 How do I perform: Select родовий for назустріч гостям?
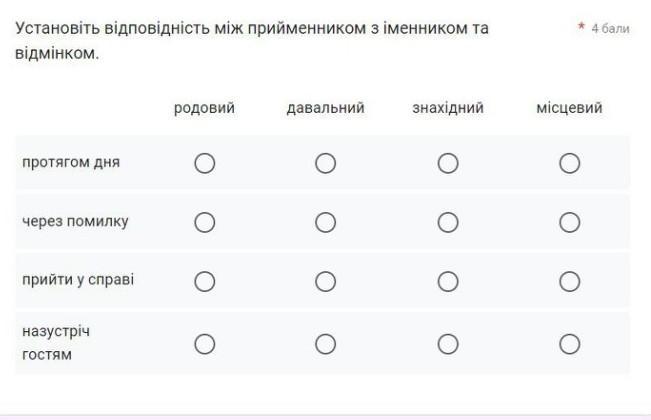[x=205, y=344]
